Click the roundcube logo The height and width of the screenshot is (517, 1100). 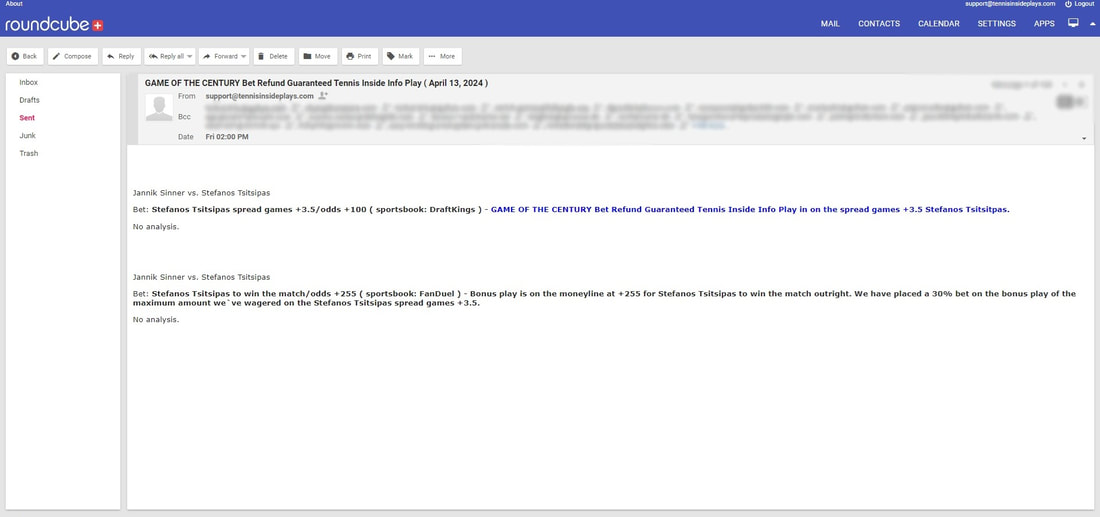click(x=54, y=25)
